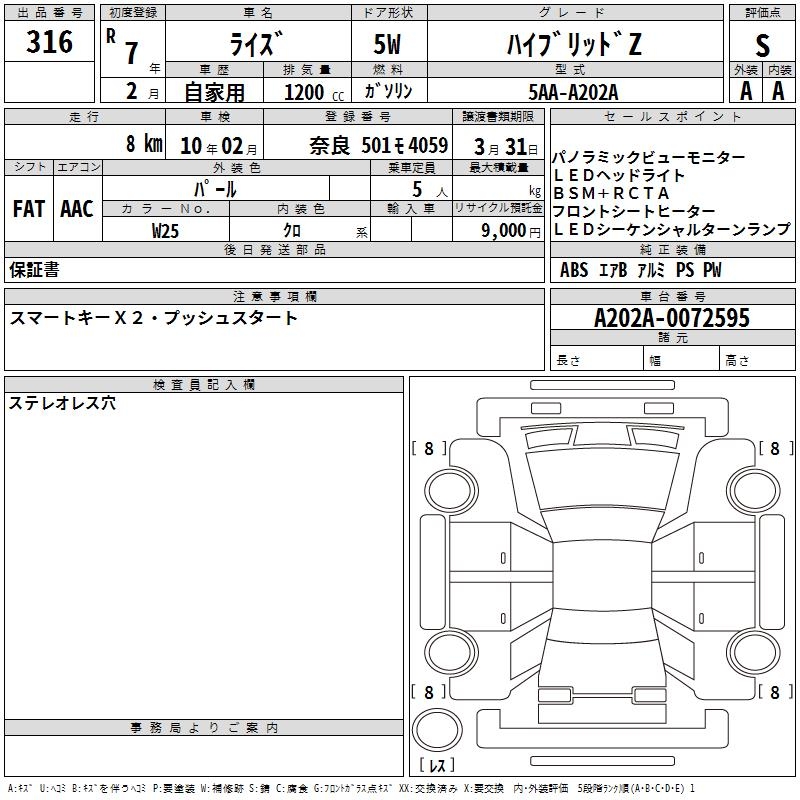800x800 pixels.
Task: Click LEDシーケンシャルターンランプ sales point
Action: click(x=672, y=229)
